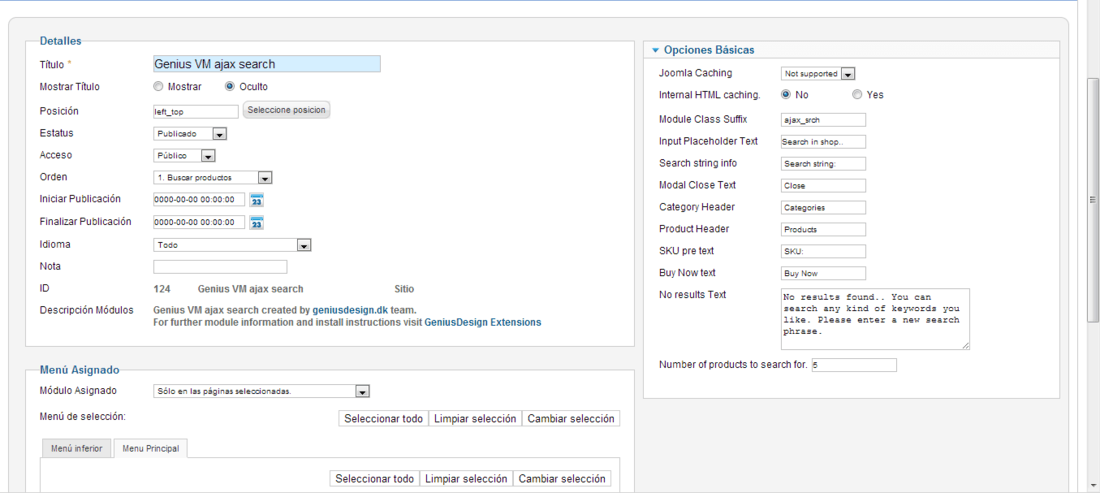Click upper Cambiar selección button
1100x493 pixels.
[571, 419]
